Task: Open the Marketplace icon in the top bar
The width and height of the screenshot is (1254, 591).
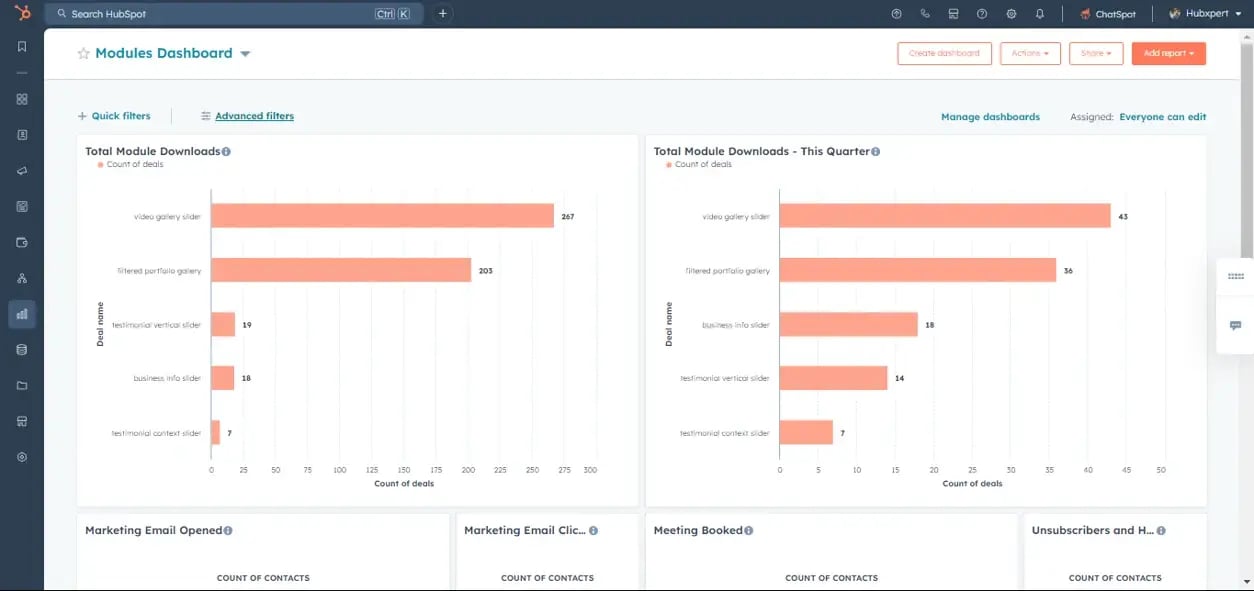Action: (953, 14)
